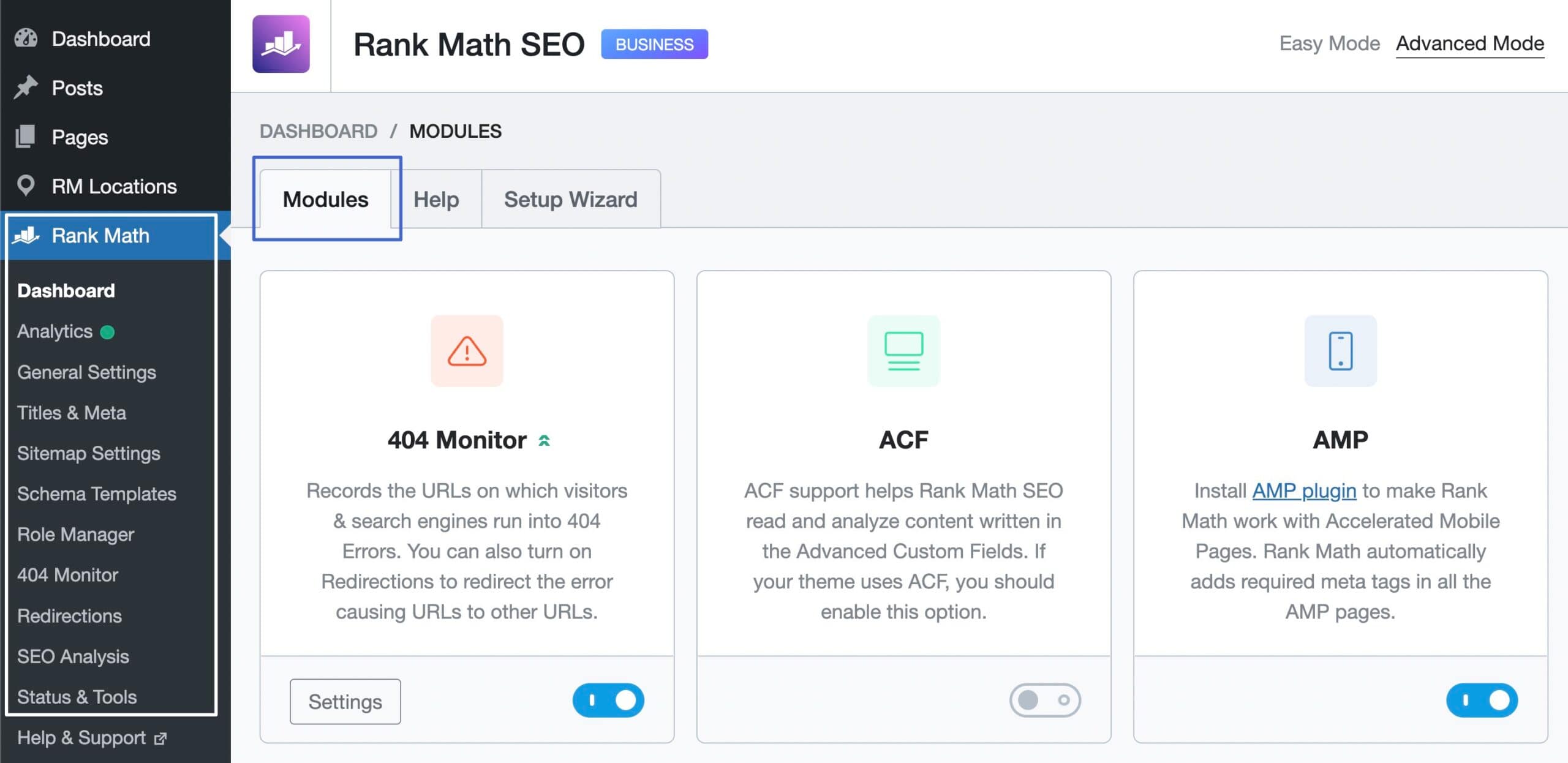Click the Posts pin icon

(x=24, y=88)
